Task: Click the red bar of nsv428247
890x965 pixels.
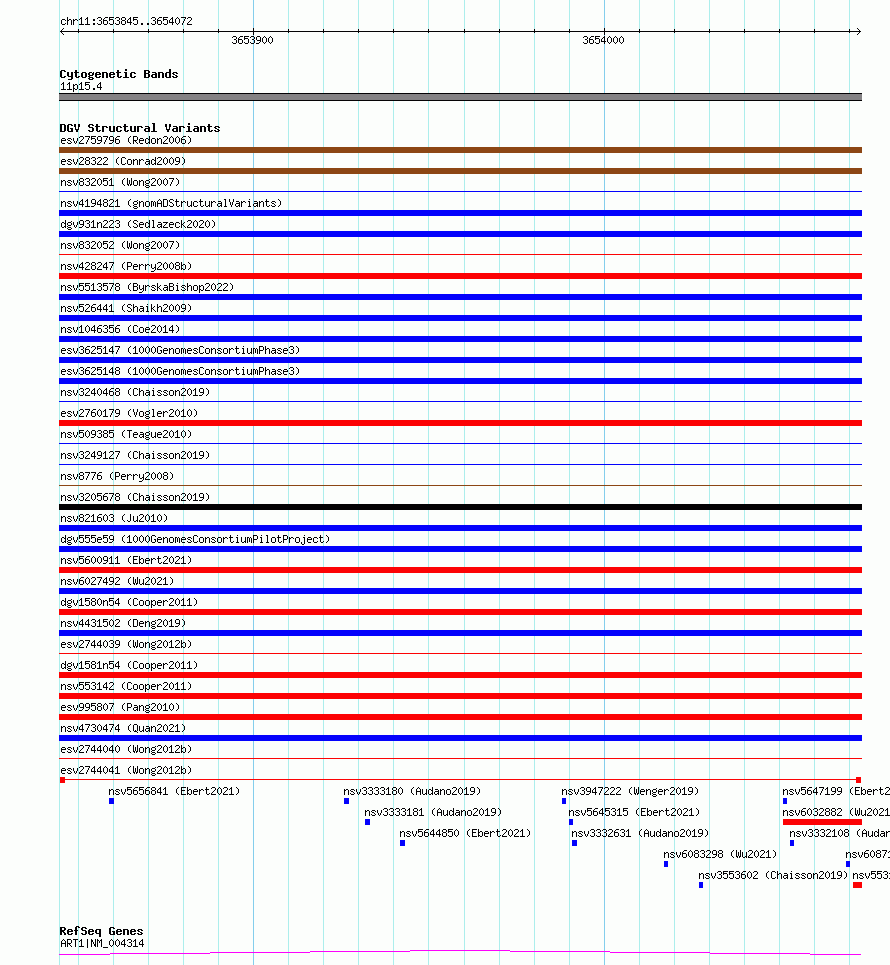Action: [460, 276]
